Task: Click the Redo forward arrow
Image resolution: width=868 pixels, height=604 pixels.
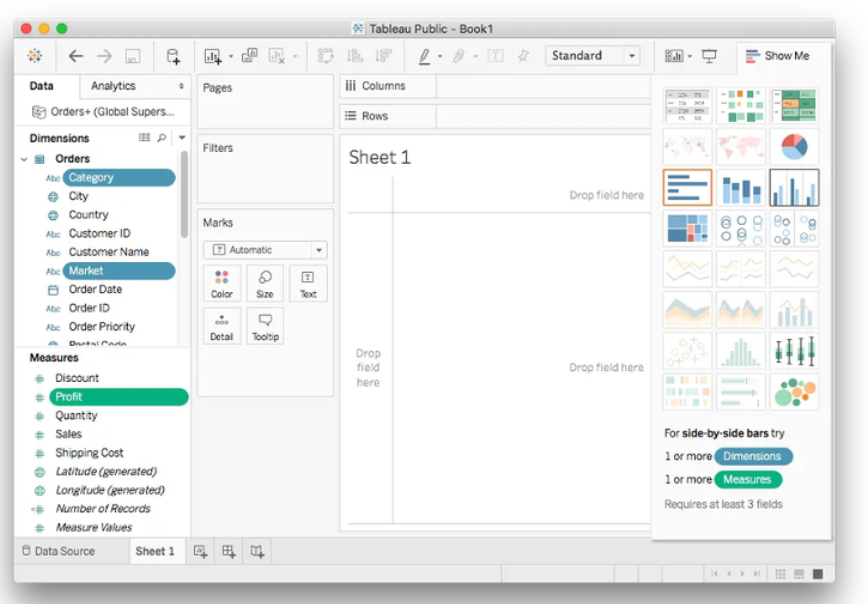Action: pos(104,56)
